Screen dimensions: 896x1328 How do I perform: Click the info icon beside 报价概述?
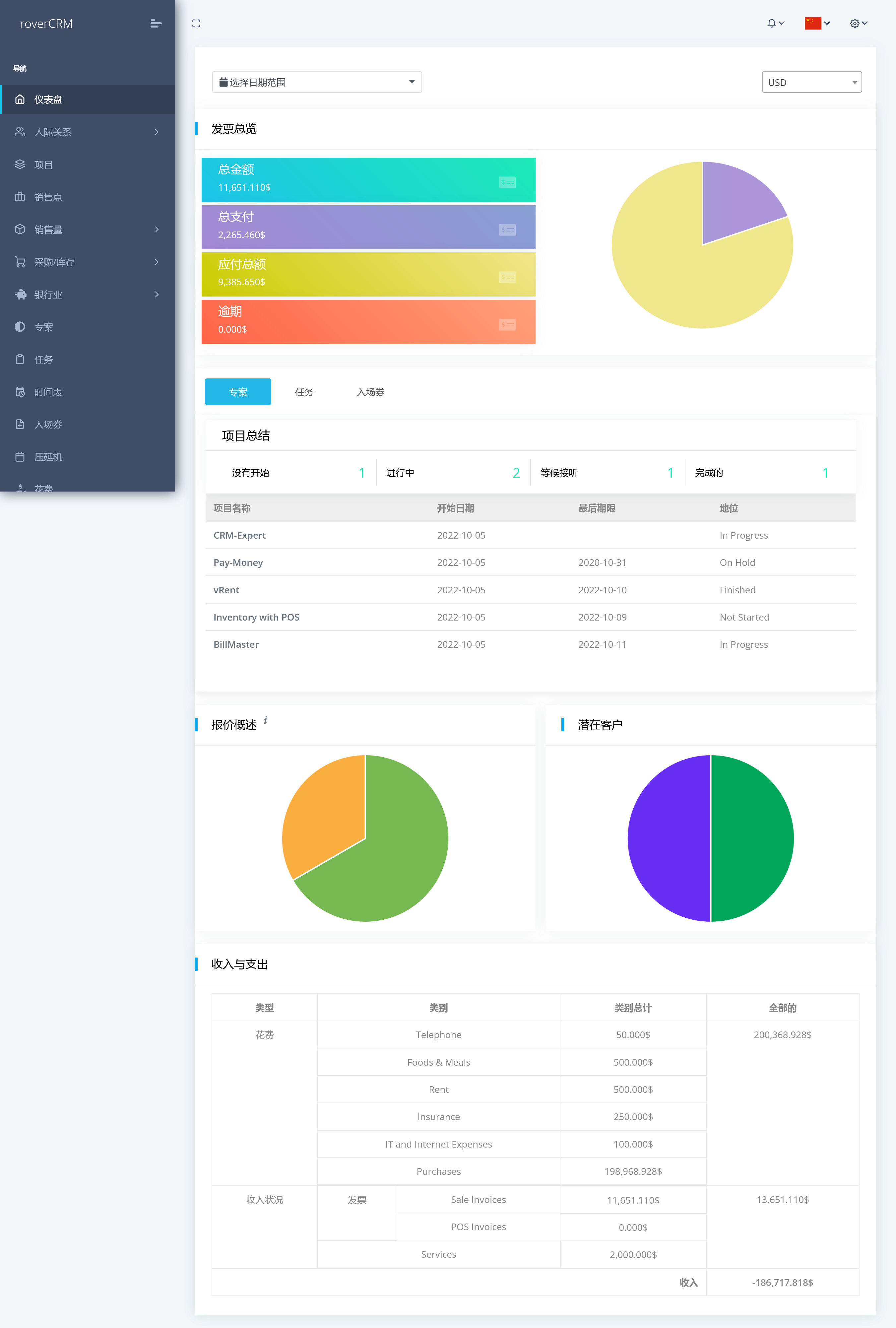coord(265,720)
